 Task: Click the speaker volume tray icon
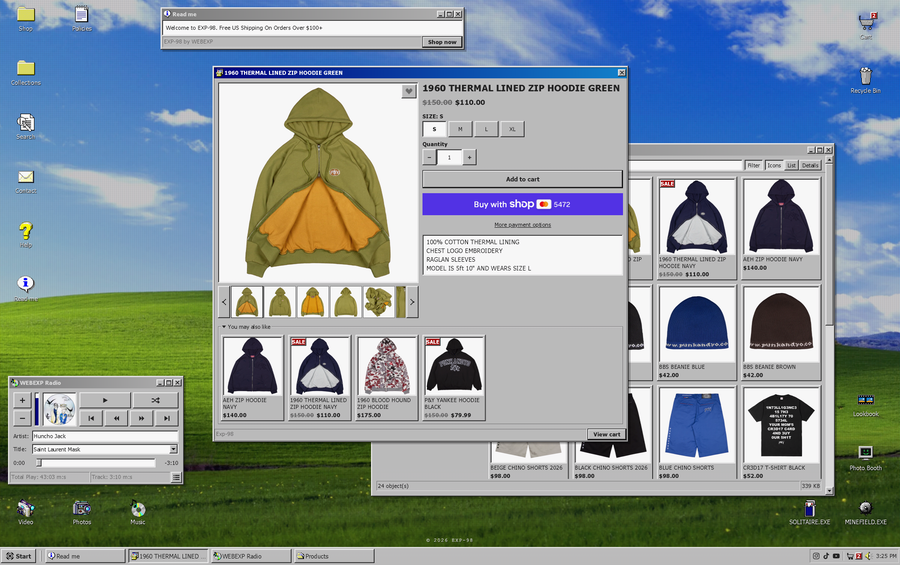pyautogui.click(x=868, y=556)
